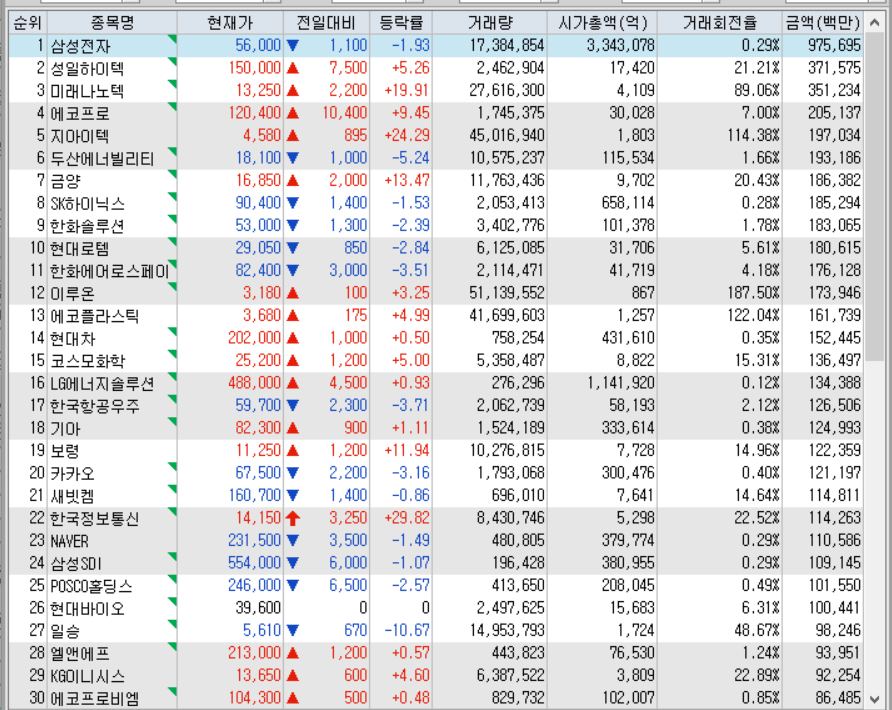This screenshot has height=710, width=892.
Task: Select 에코프로비엠 stock name
Action: tap(94, 698)
